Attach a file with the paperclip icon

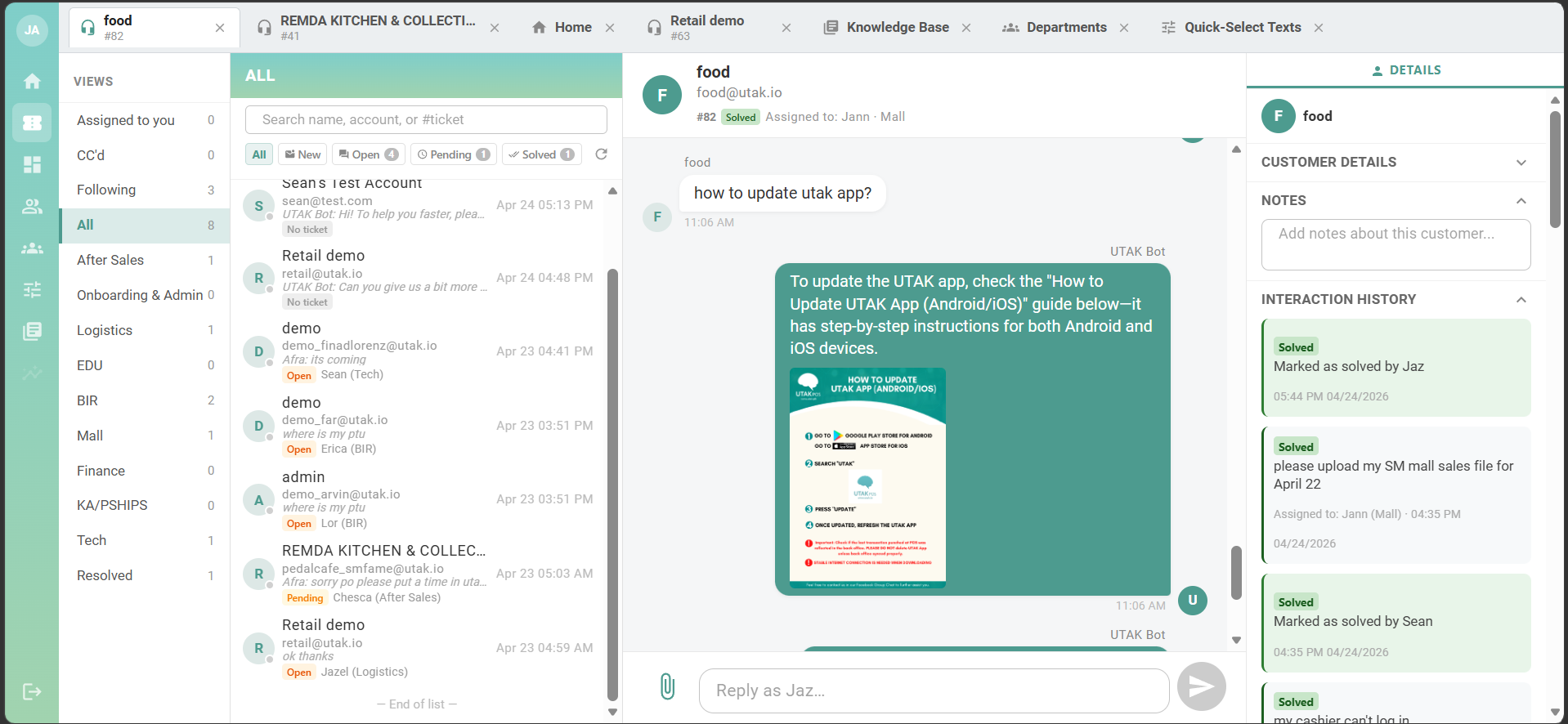(x=667, y=686)
